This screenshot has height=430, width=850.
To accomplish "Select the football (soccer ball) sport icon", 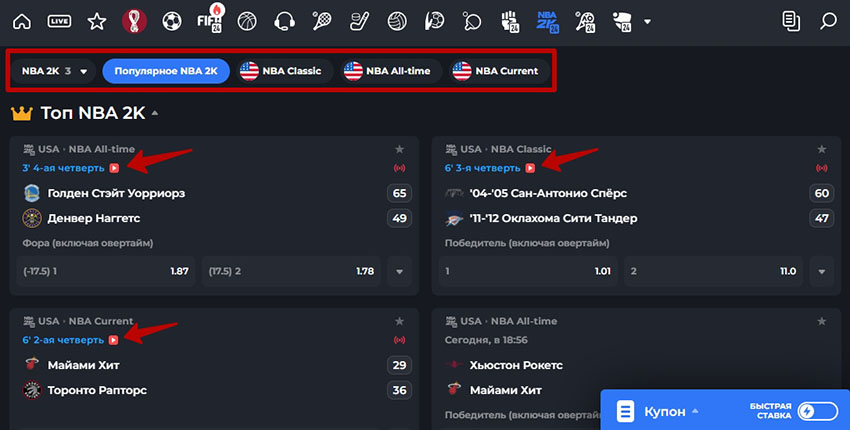I will 172,22.
